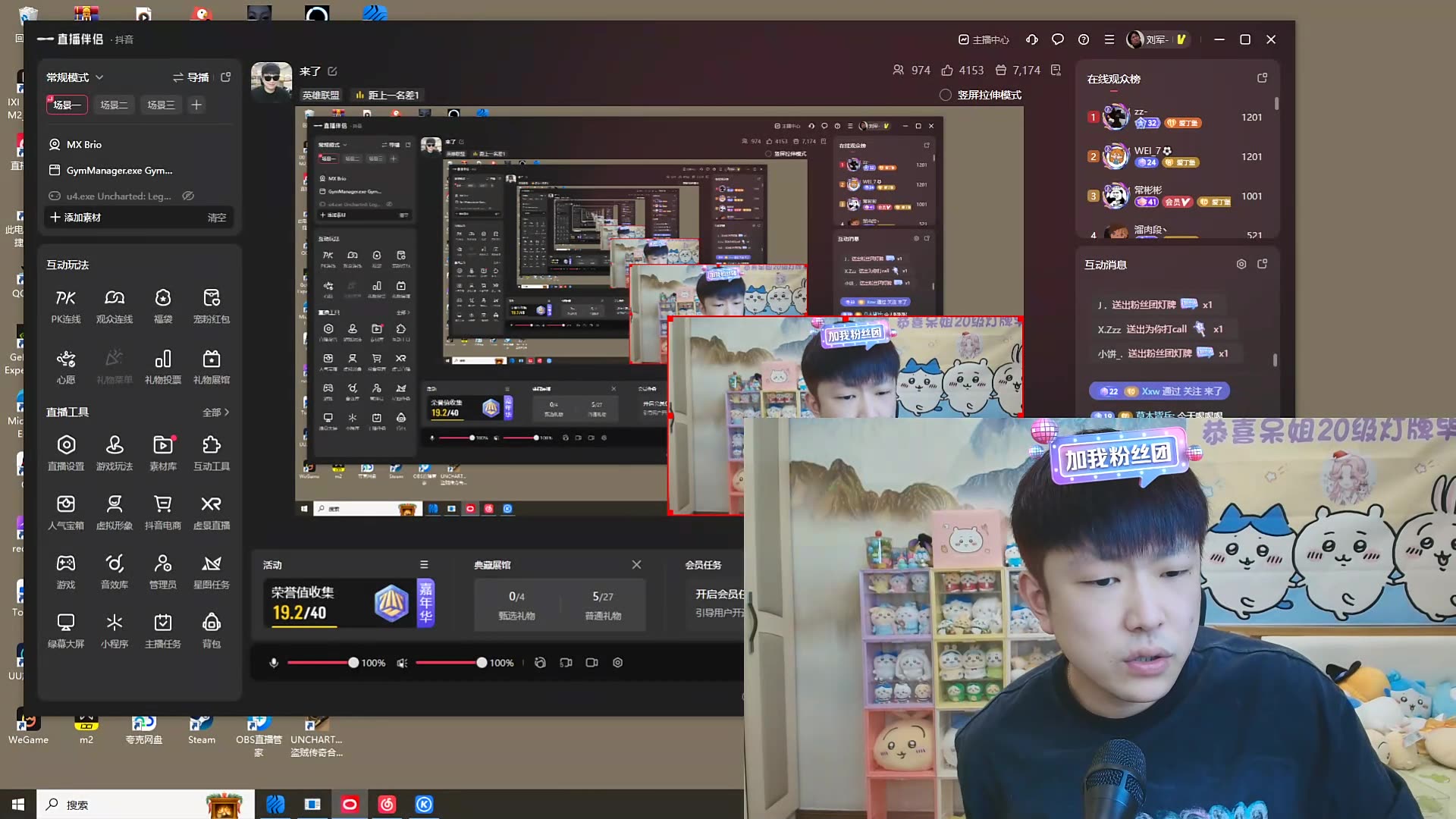The height and width of the screenshot is (819, 1456).
Task: Open the stream settings gear in bottom bar
Action: click(617, 663)
